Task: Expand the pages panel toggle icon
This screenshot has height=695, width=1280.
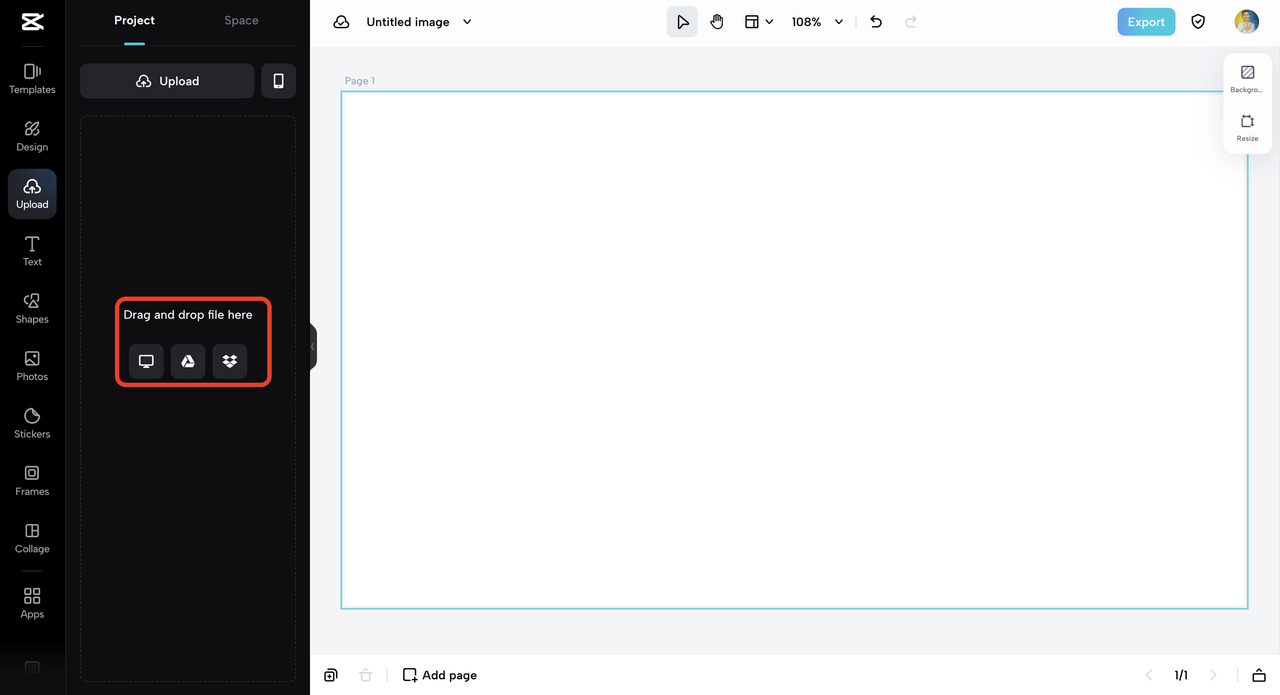Action: coord(1259,675)
